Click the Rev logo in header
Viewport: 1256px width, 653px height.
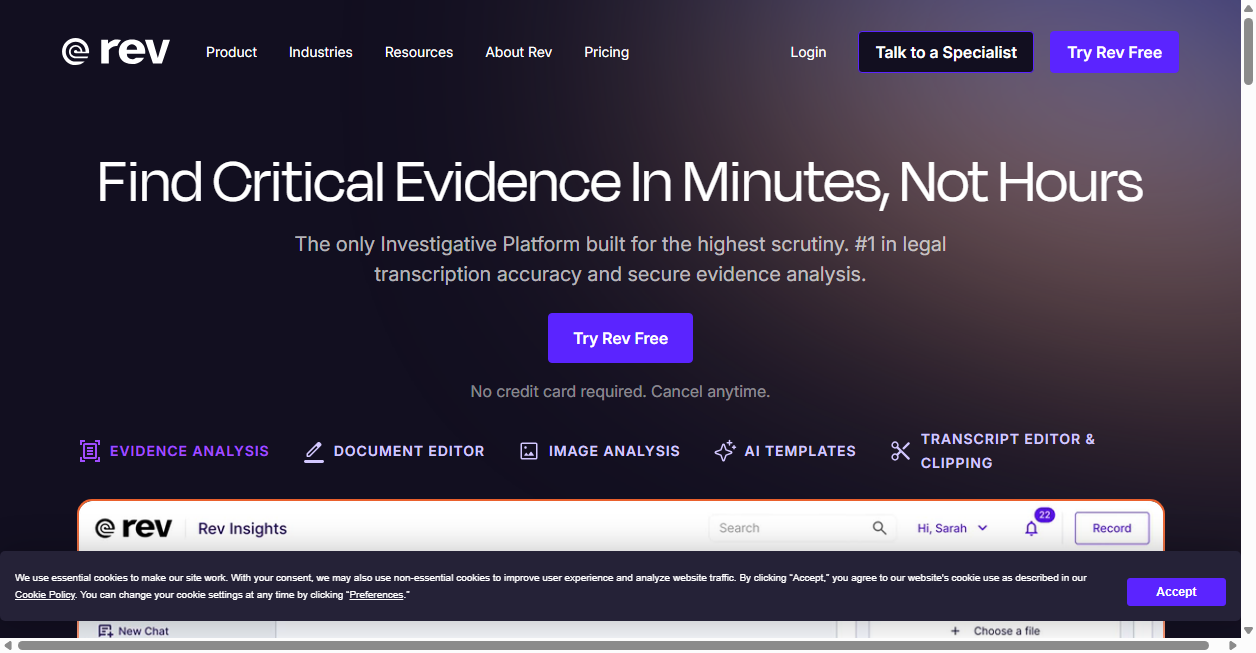coord(116,51)
